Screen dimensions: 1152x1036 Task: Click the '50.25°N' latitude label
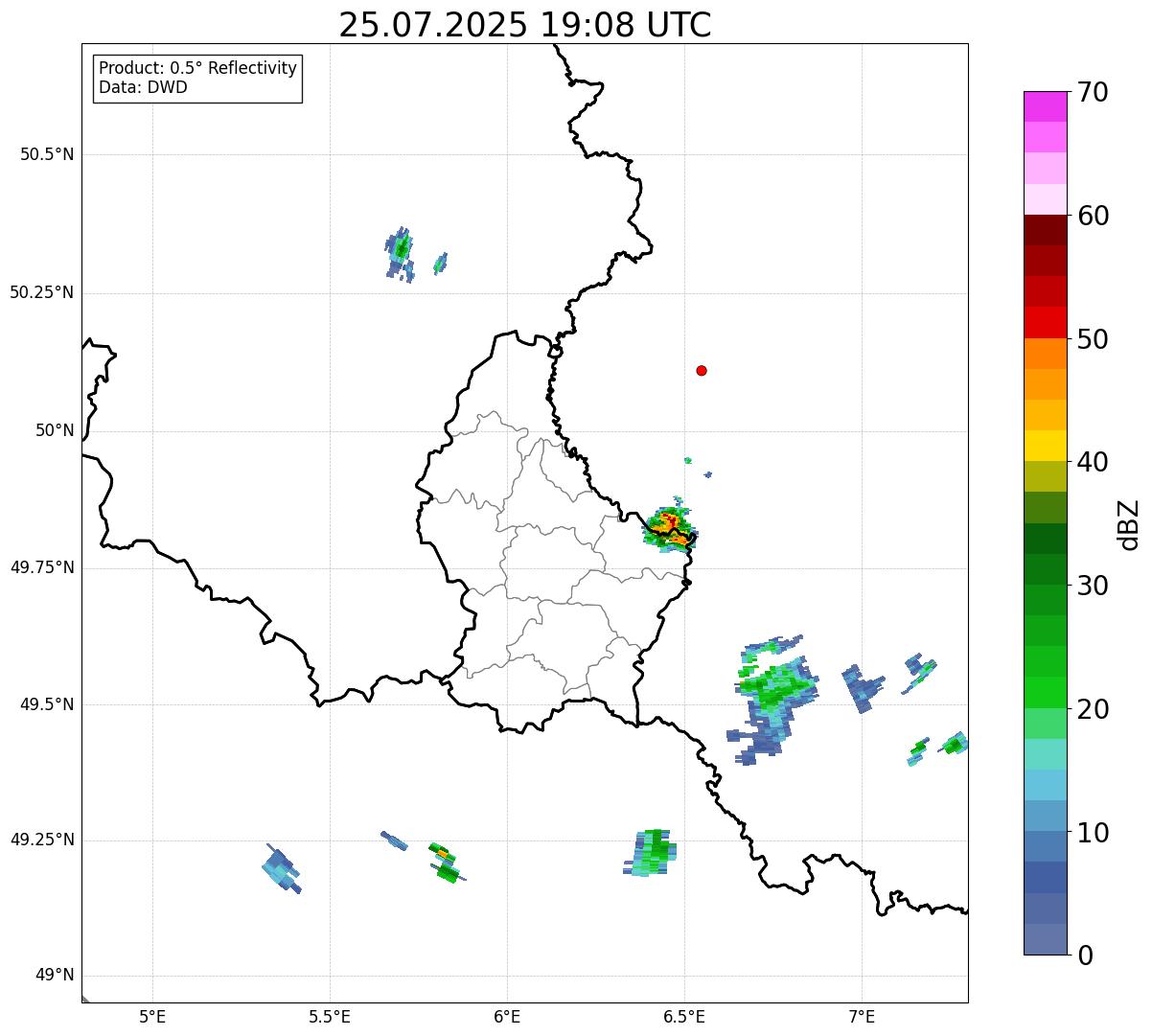(x=42, y=292)
